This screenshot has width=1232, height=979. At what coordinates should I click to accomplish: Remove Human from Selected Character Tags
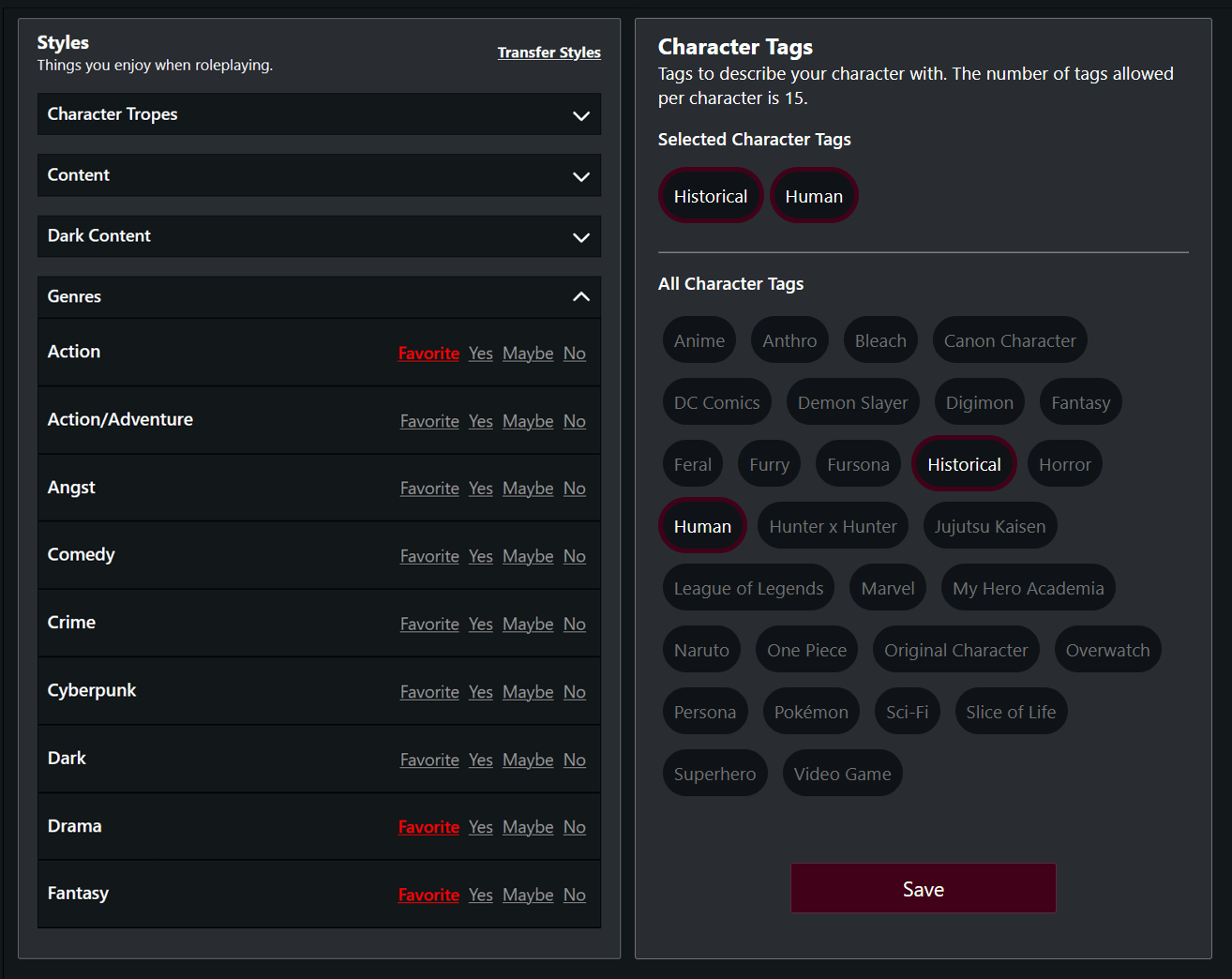pos(814,196)
